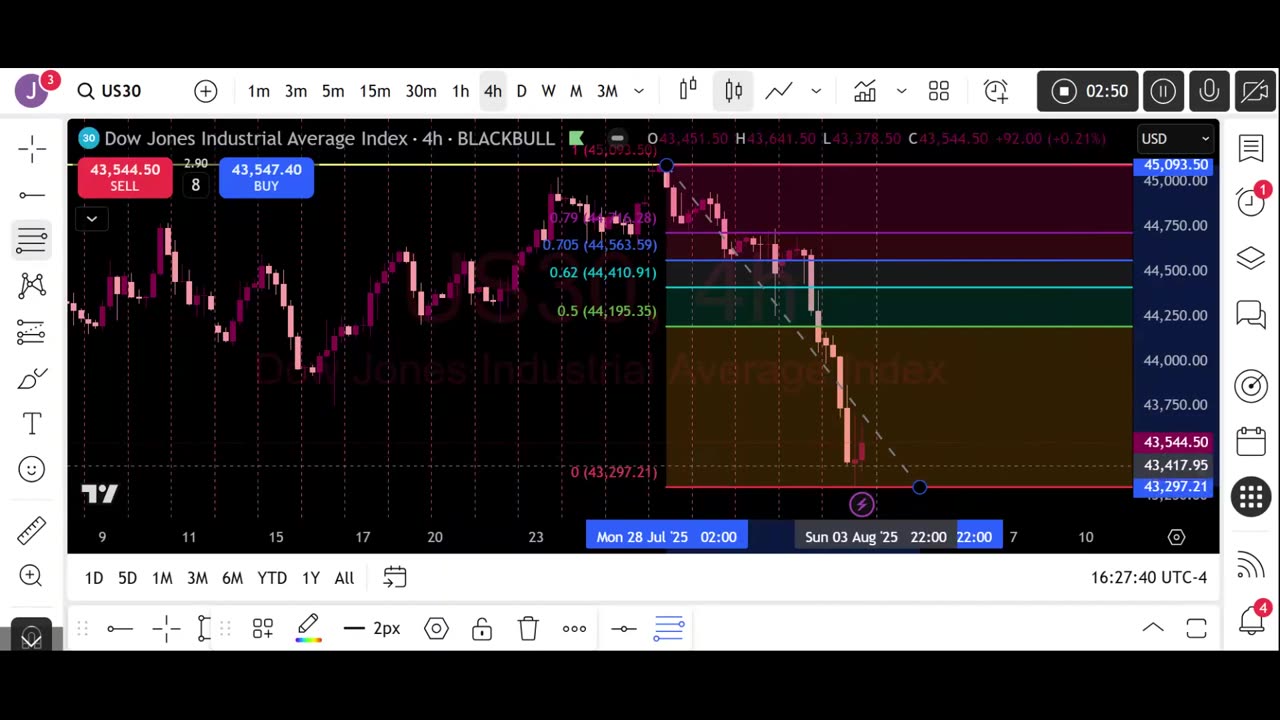Open the Alerts clock panel
This screenshot has height=720, width=1280.
tap(1251, 202)
